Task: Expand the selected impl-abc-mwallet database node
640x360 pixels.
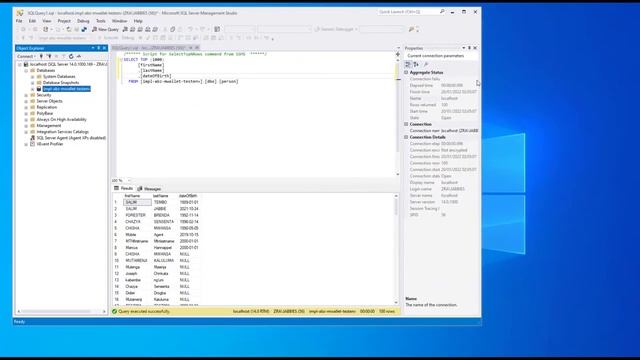Action: tap(33, 89)
